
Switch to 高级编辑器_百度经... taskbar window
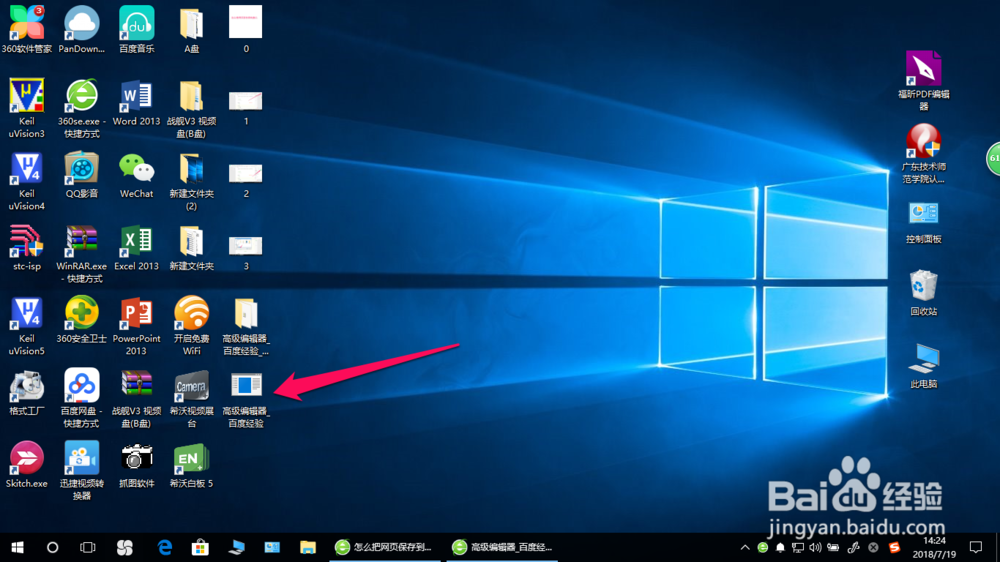[x=503, y=547]
